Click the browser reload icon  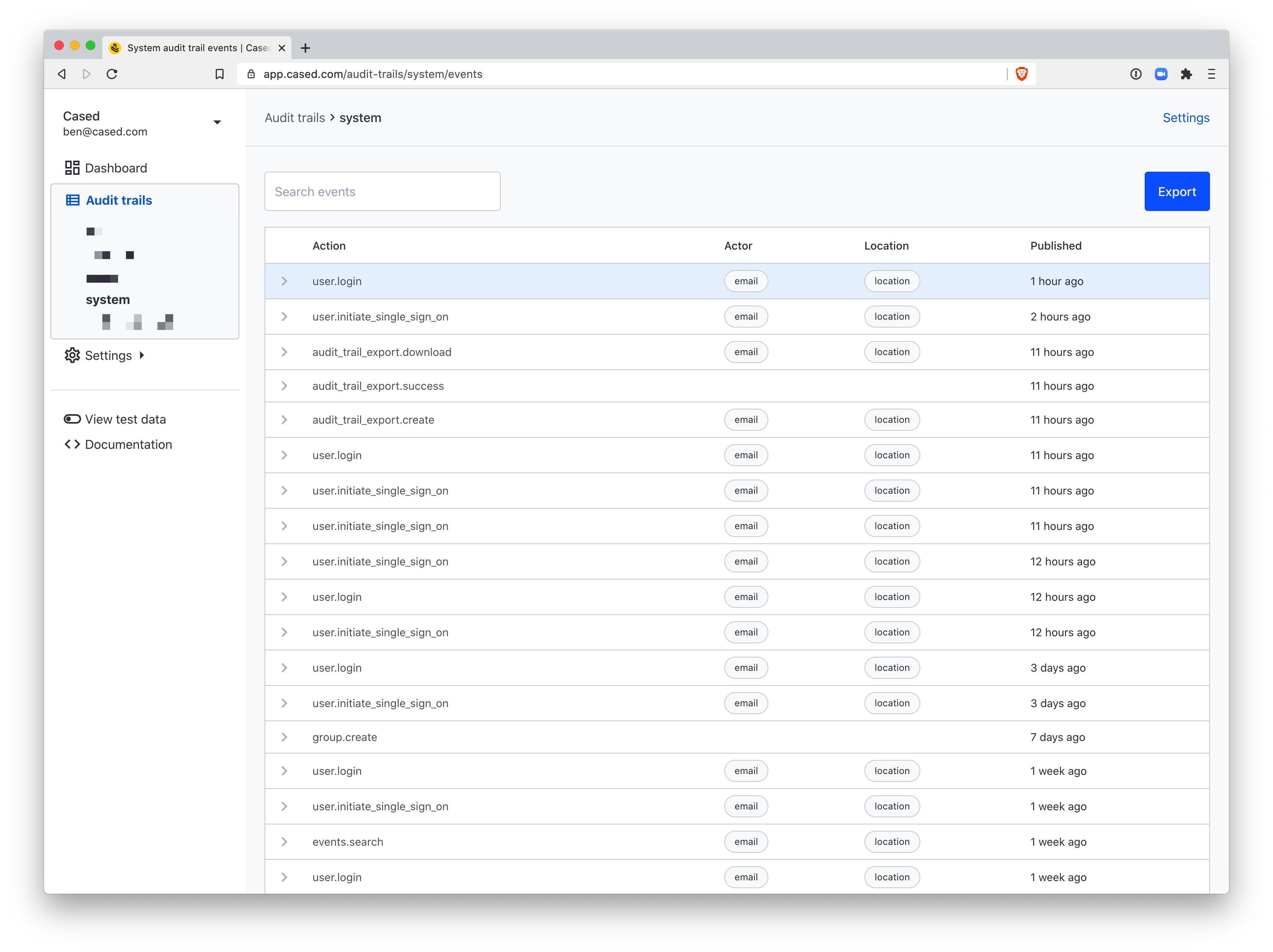(x=112, y=74)
